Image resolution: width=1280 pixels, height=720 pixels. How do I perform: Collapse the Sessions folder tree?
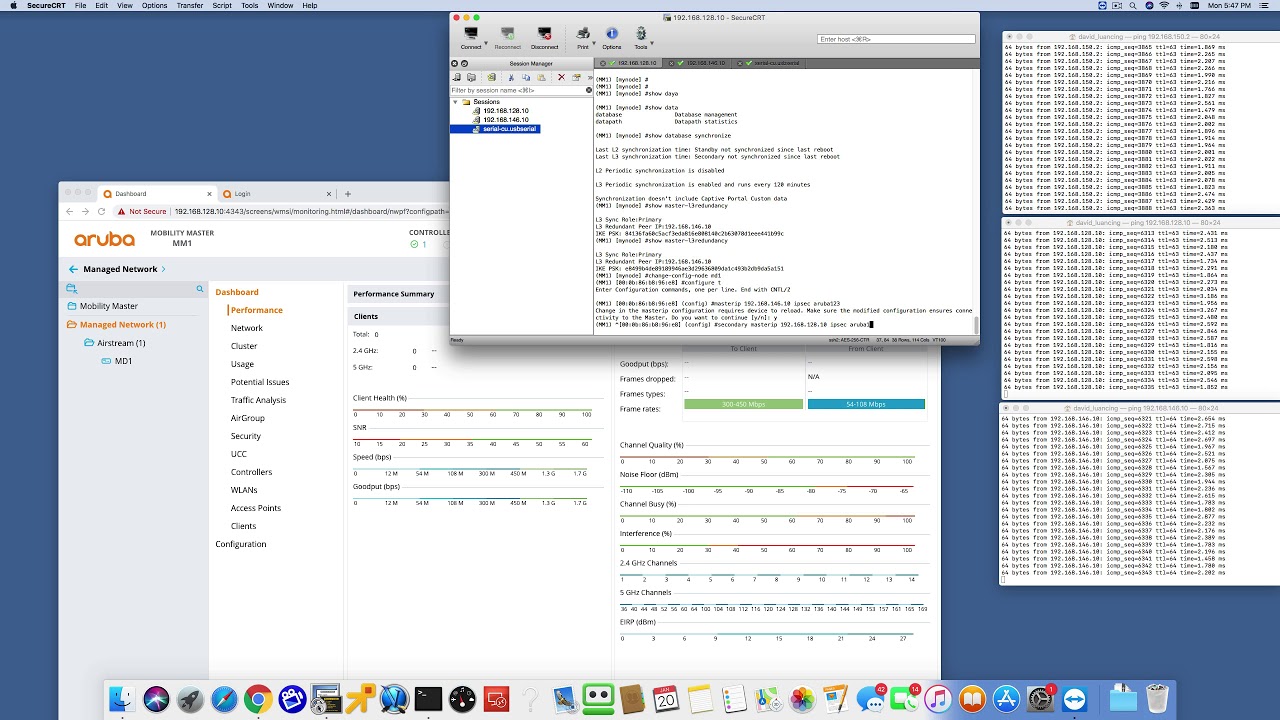(455, 102)
